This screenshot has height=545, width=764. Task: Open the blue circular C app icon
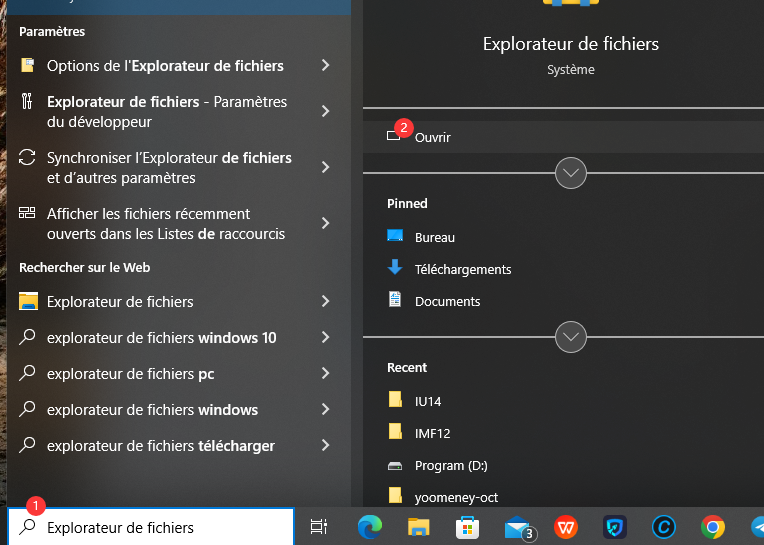(664, 527)
